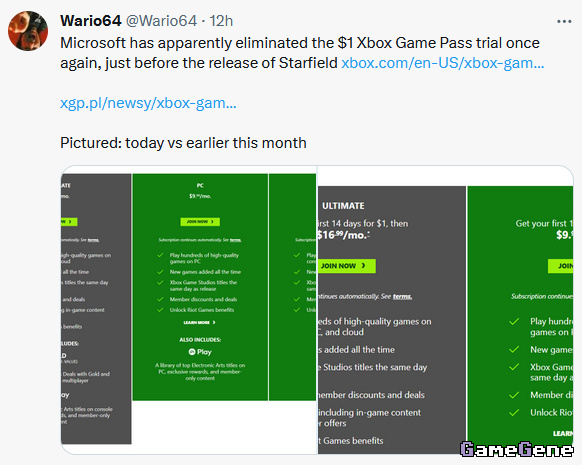Click the Ultimate plan JOIN NOW button
582x465 pixels.
(x=346, y=266)
